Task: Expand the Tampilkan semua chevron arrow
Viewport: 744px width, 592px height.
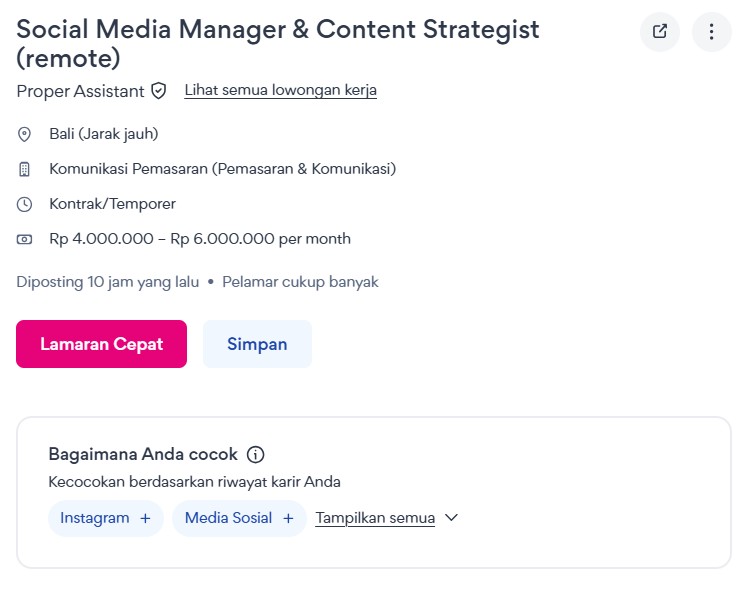Action: coord(451,518)
